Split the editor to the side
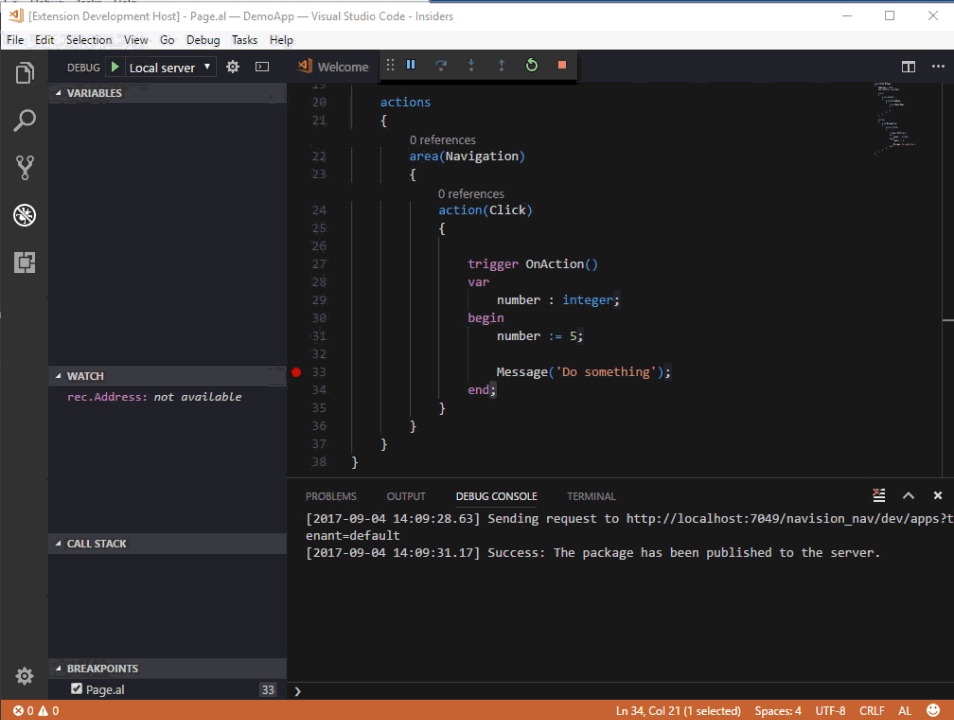Screen dimensions: 954x720 click(908, 67)
